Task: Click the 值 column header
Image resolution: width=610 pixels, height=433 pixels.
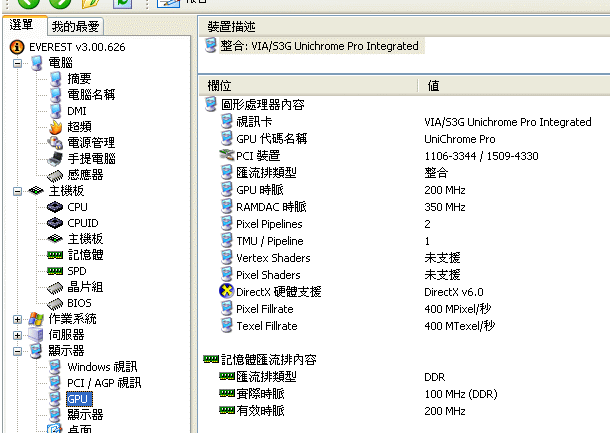Action: click(514, 86)
